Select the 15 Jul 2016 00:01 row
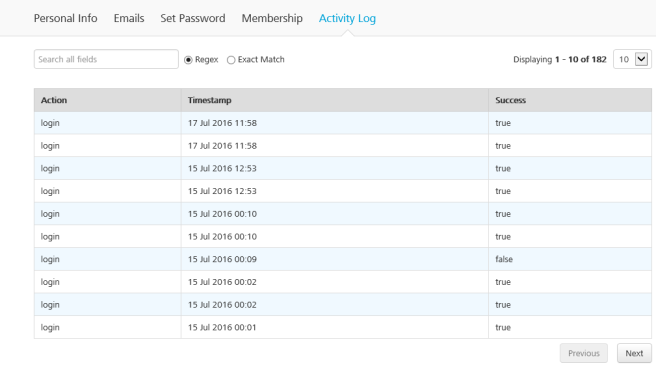This screenshot has height=366, width=656. [x=343, y=327]
